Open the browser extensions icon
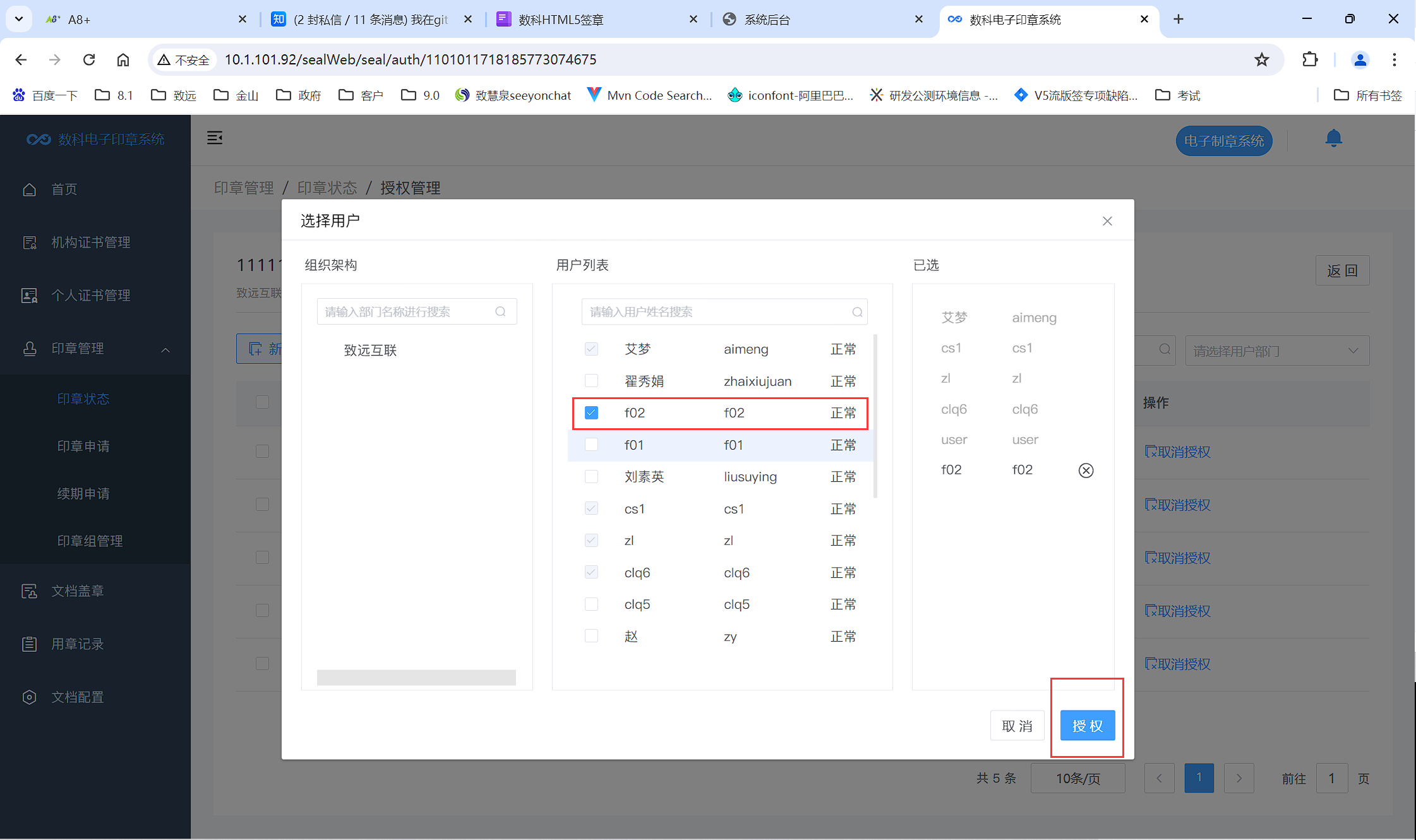Viewport: 1416px width, 840px height. click(1310, 59)
